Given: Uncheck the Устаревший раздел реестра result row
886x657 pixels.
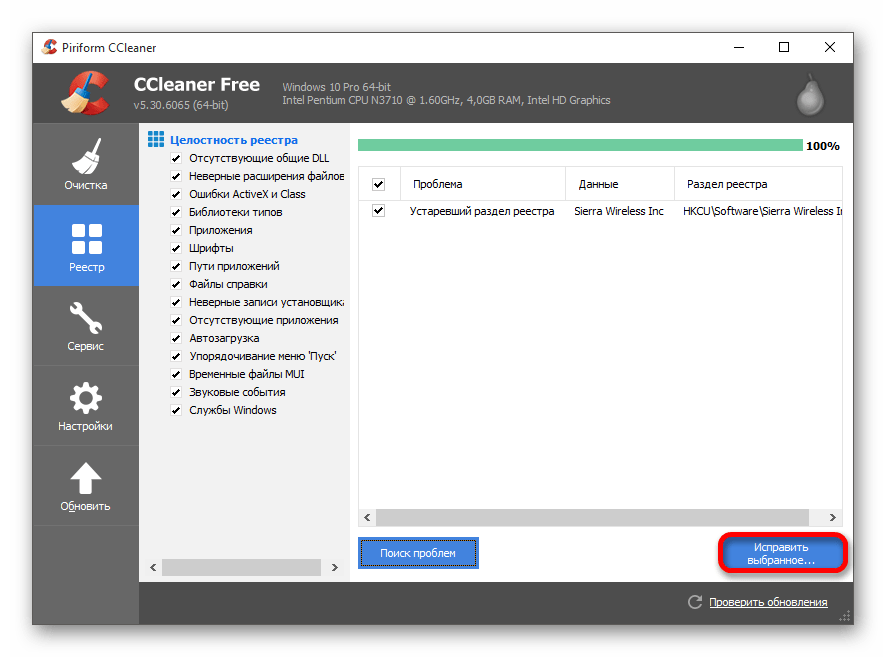Looking at the screenshot, I should [x=378, y=211].
